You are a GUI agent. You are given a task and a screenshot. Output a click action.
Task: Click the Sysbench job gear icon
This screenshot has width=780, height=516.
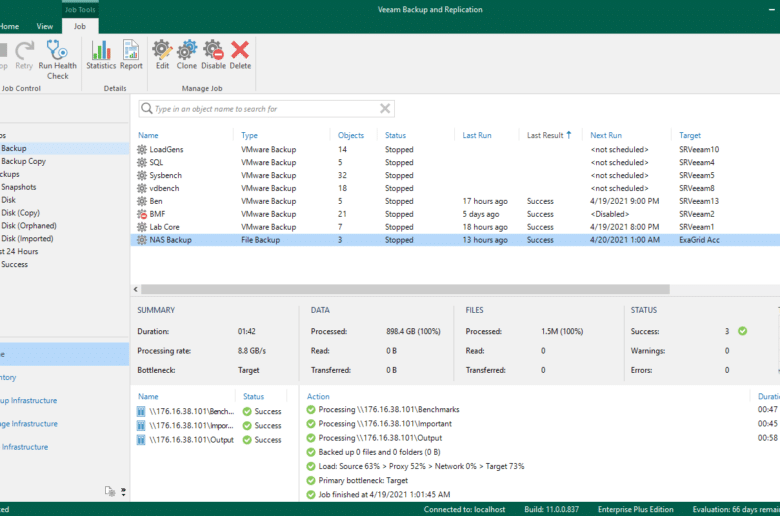click(142, 175)
